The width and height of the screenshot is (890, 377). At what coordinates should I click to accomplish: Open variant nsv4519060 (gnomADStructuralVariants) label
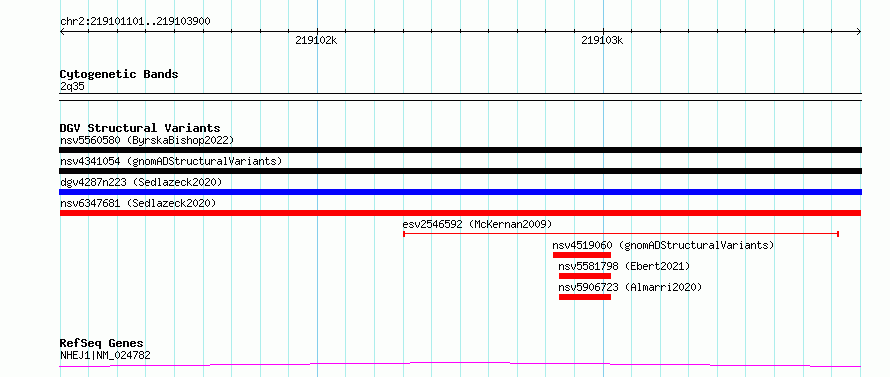[663, 245]
